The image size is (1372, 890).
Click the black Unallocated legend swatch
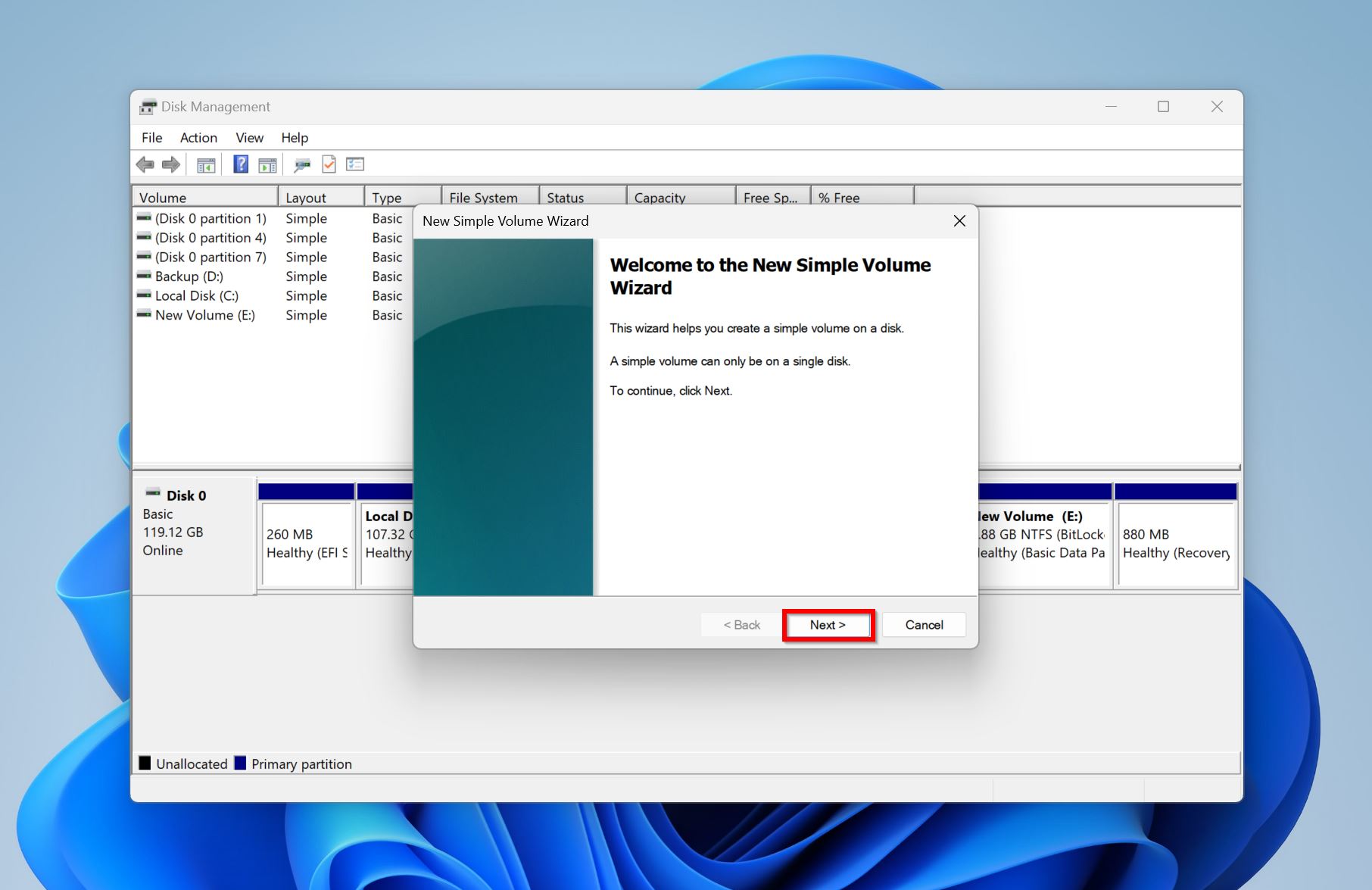(x=145, y=763)
